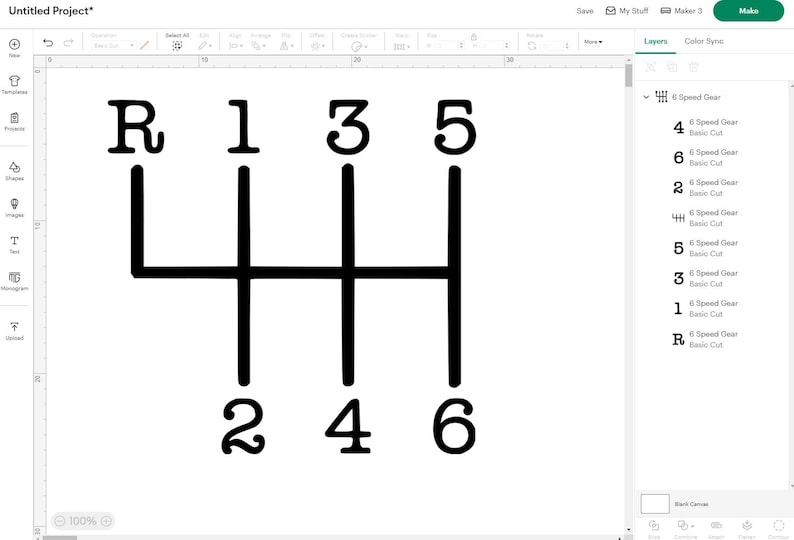Click the Select All icon
Image resolution: width=794 pixels, height=540 pixels.
177,46
